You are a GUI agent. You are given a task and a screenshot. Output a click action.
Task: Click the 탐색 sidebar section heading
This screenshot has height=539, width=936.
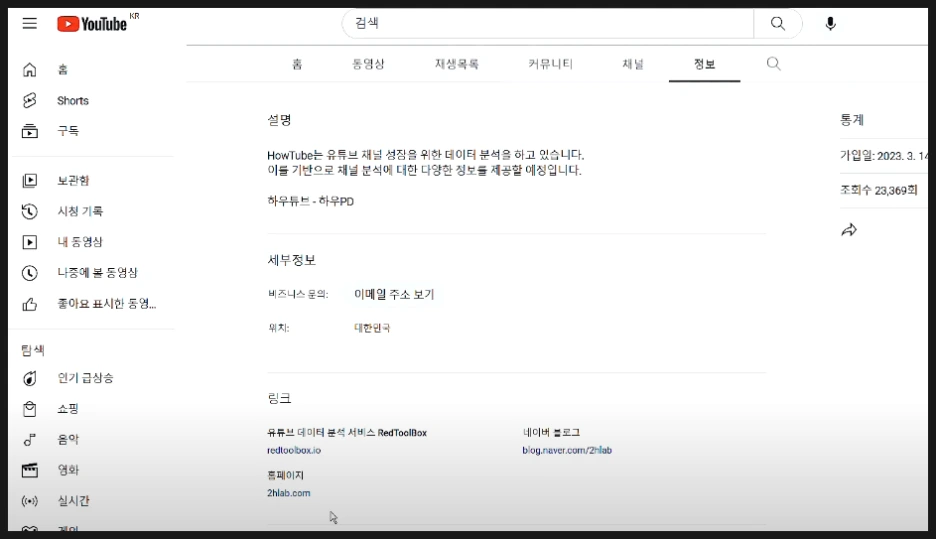tap(33, 350)
